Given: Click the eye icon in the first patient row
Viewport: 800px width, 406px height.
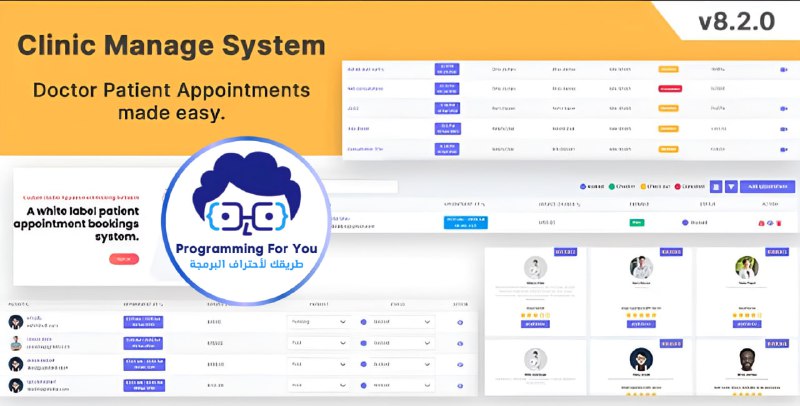Looking at the screenshot, I should [460, 322].
